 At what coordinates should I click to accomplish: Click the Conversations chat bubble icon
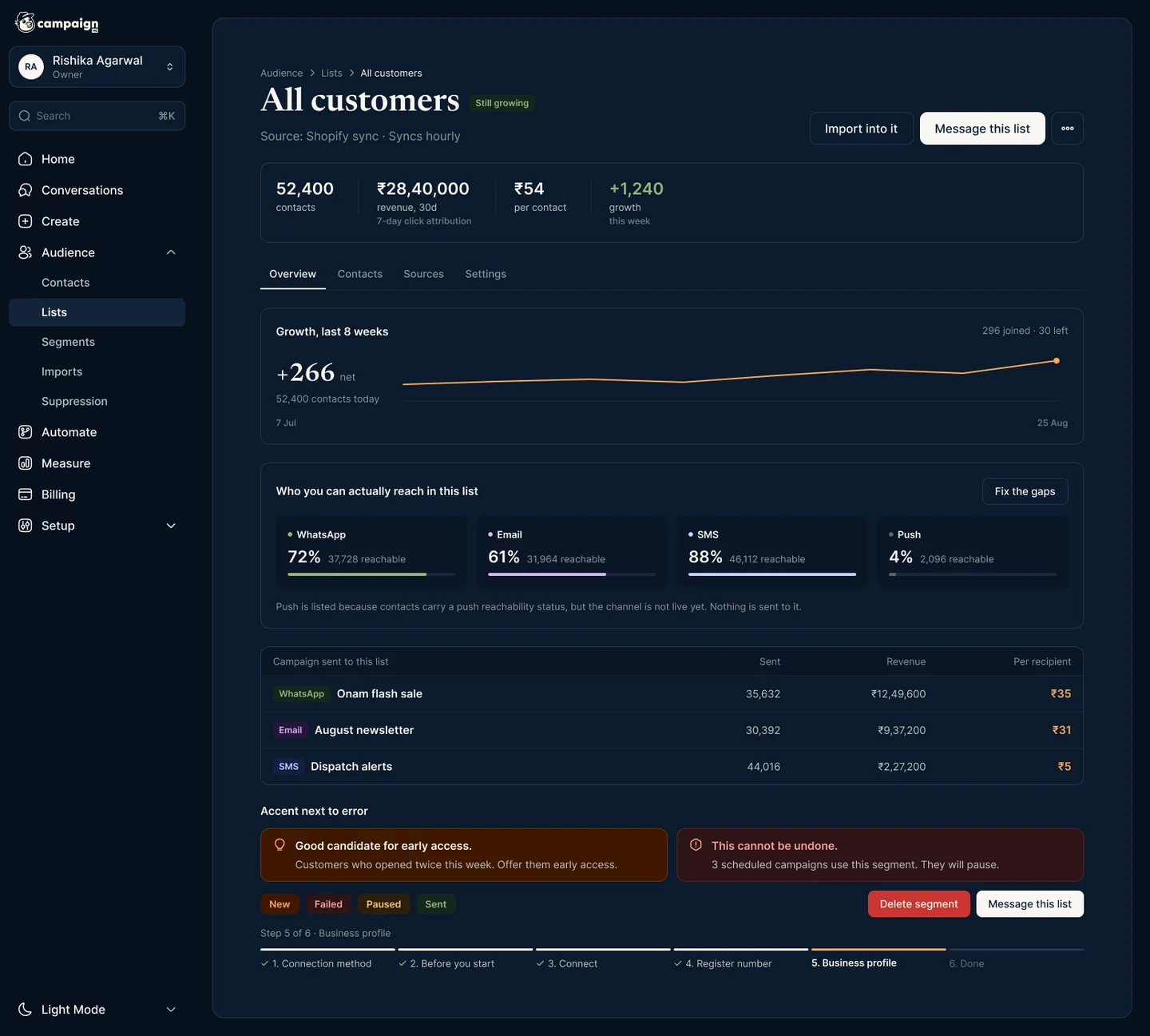tap(26, 190)
